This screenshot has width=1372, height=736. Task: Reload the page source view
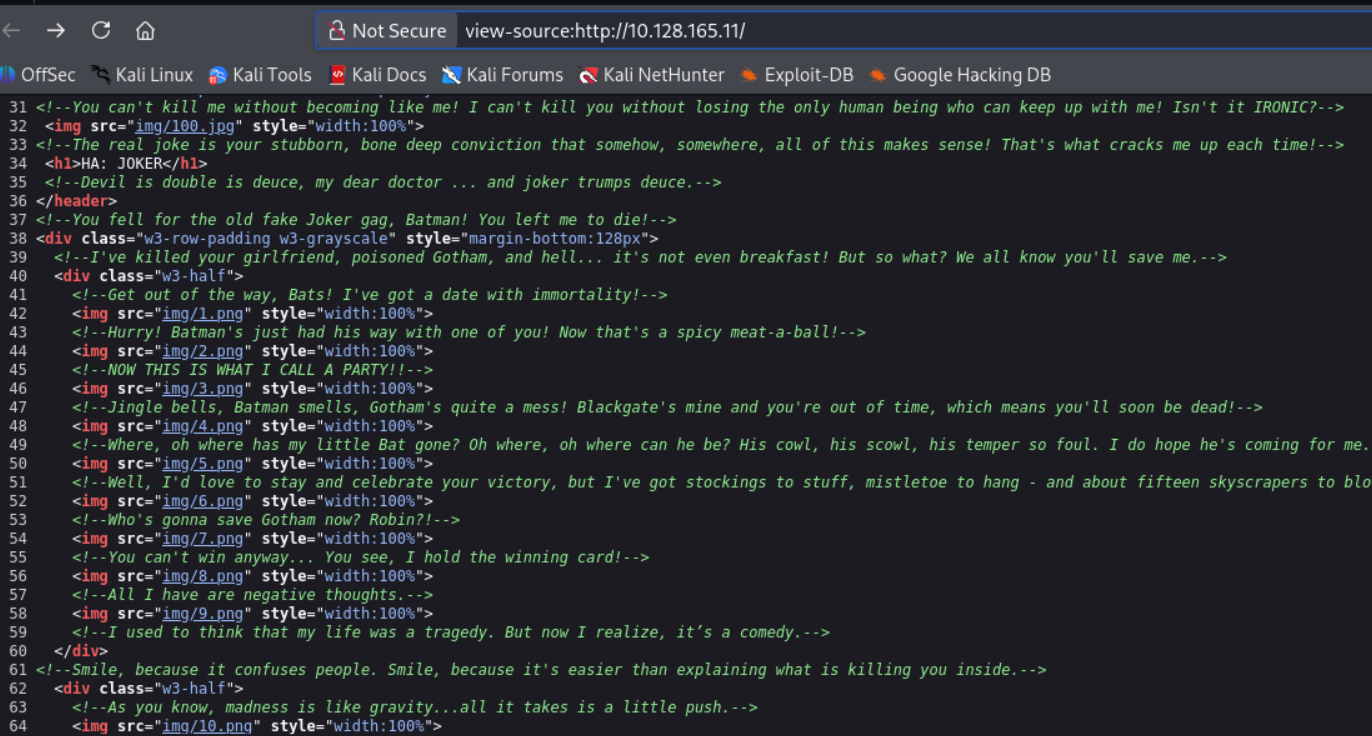(x=101, y=31)
